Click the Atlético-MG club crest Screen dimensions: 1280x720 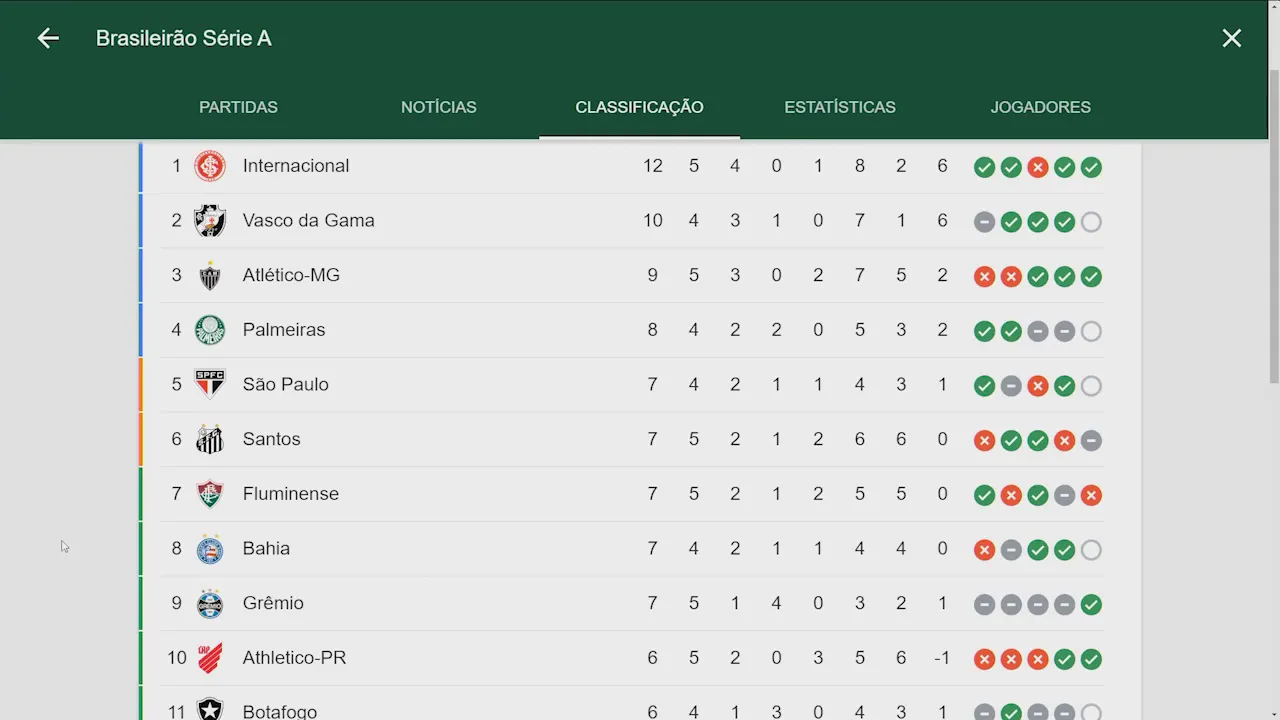coord(210,275)
